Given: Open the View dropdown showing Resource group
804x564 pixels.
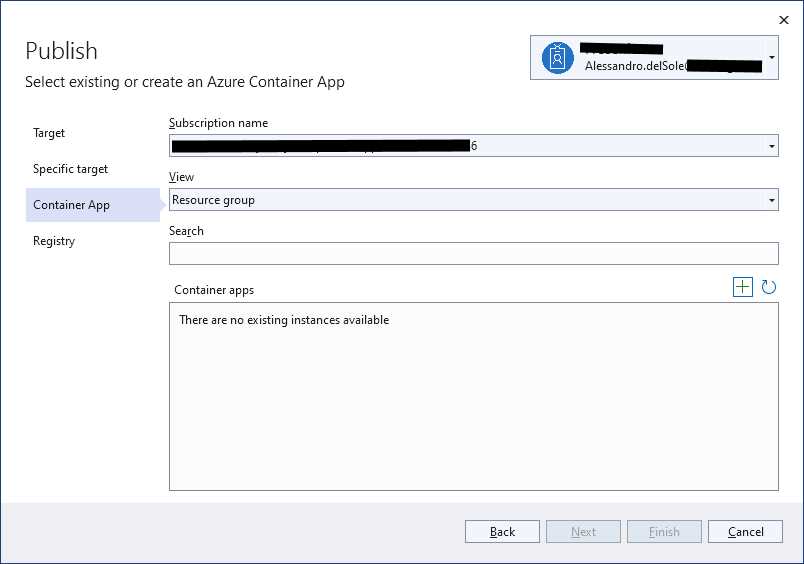Looking at the screenshot, I should pyautogui.click(x=474, y=199).
